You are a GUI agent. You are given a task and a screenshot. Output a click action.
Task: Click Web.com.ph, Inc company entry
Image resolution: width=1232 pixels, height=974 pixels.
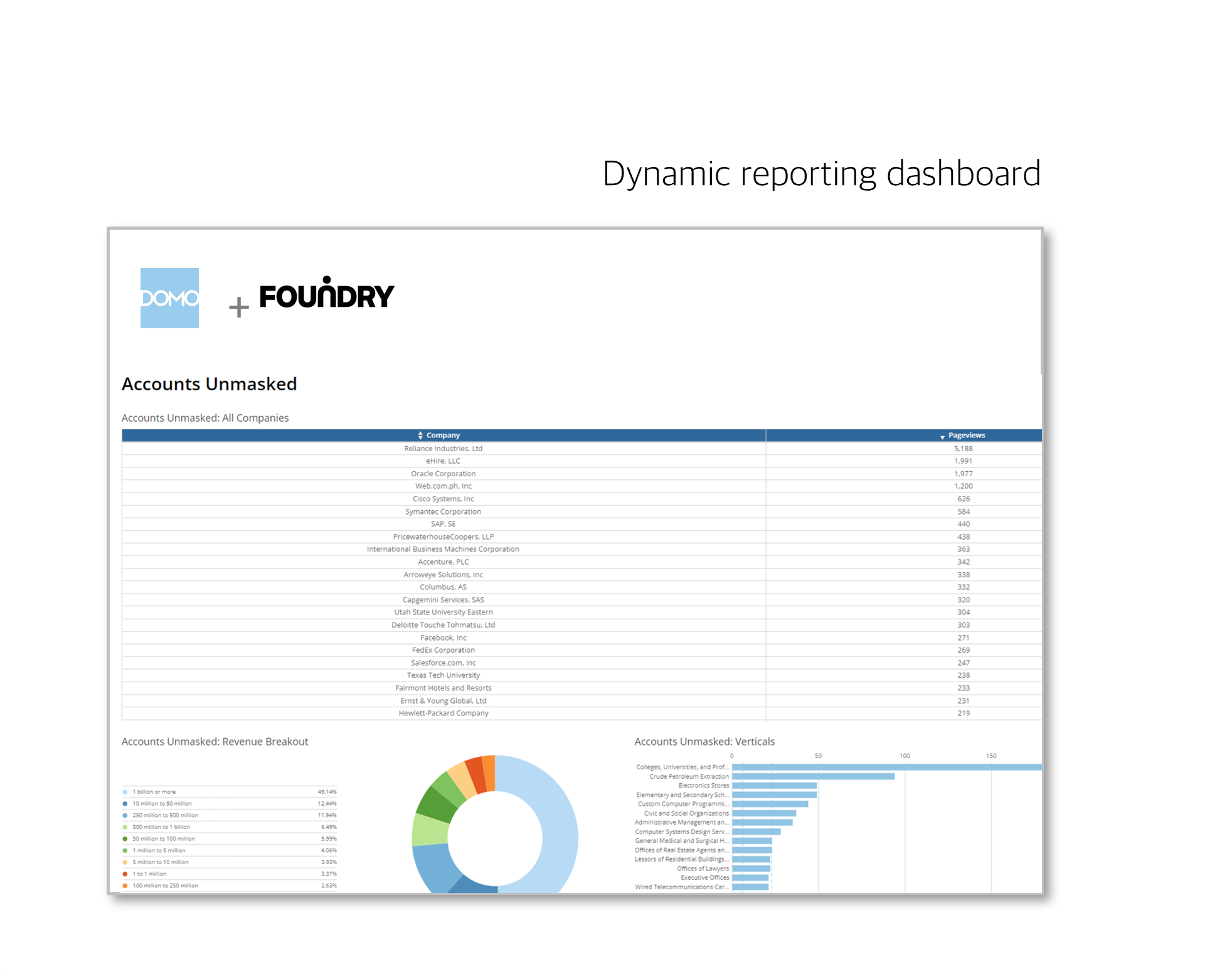tap(443, 486)
